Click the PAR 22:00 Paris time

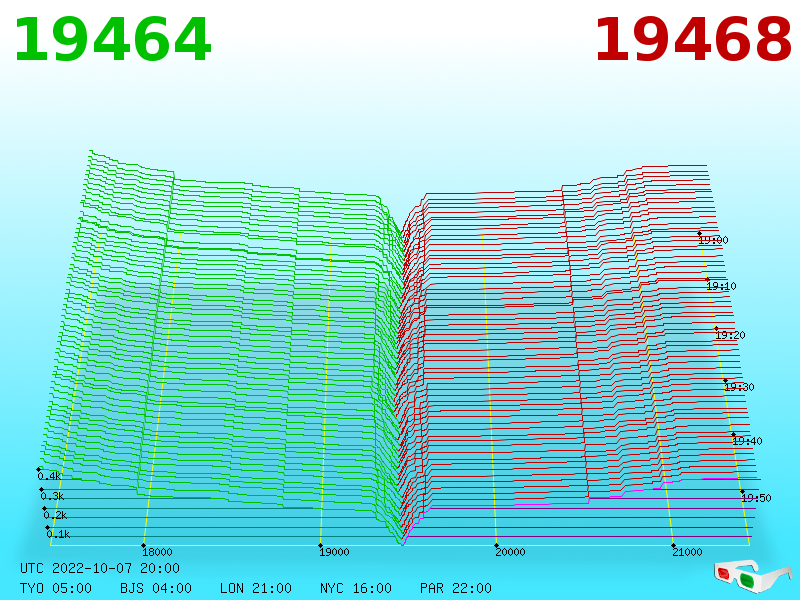456,588
